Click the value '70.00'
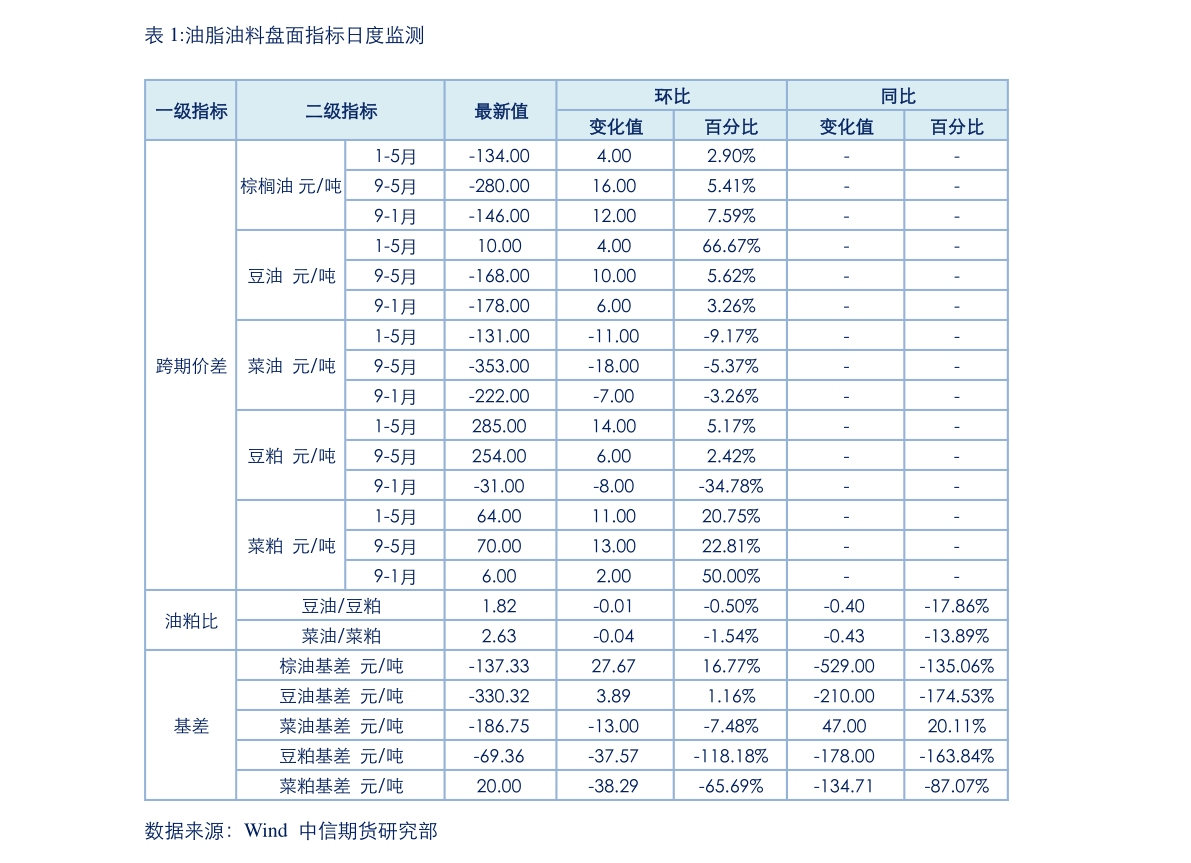Screen dimensions: 1191x863 tap(499, 546)
